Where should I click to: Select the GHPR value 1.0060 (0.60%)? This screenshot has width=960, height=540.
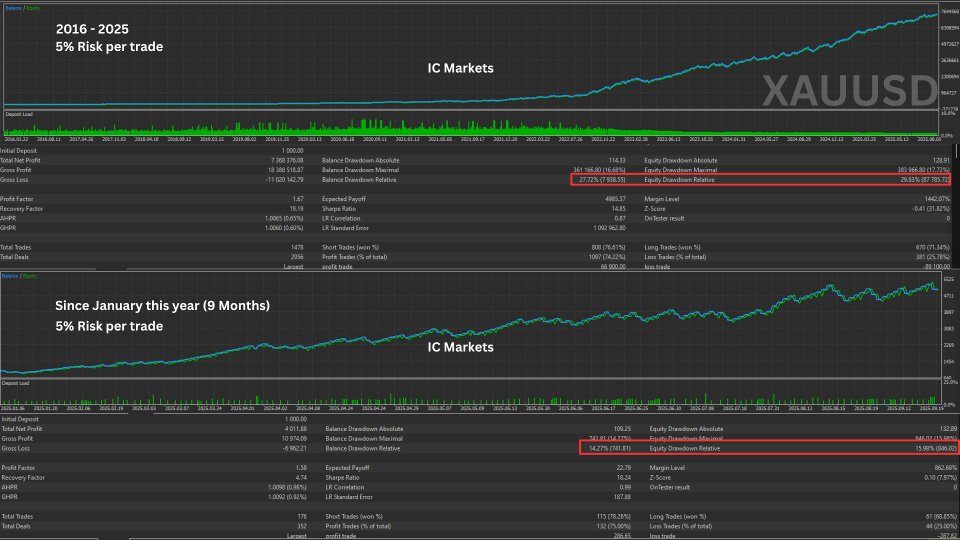[284, 228]
